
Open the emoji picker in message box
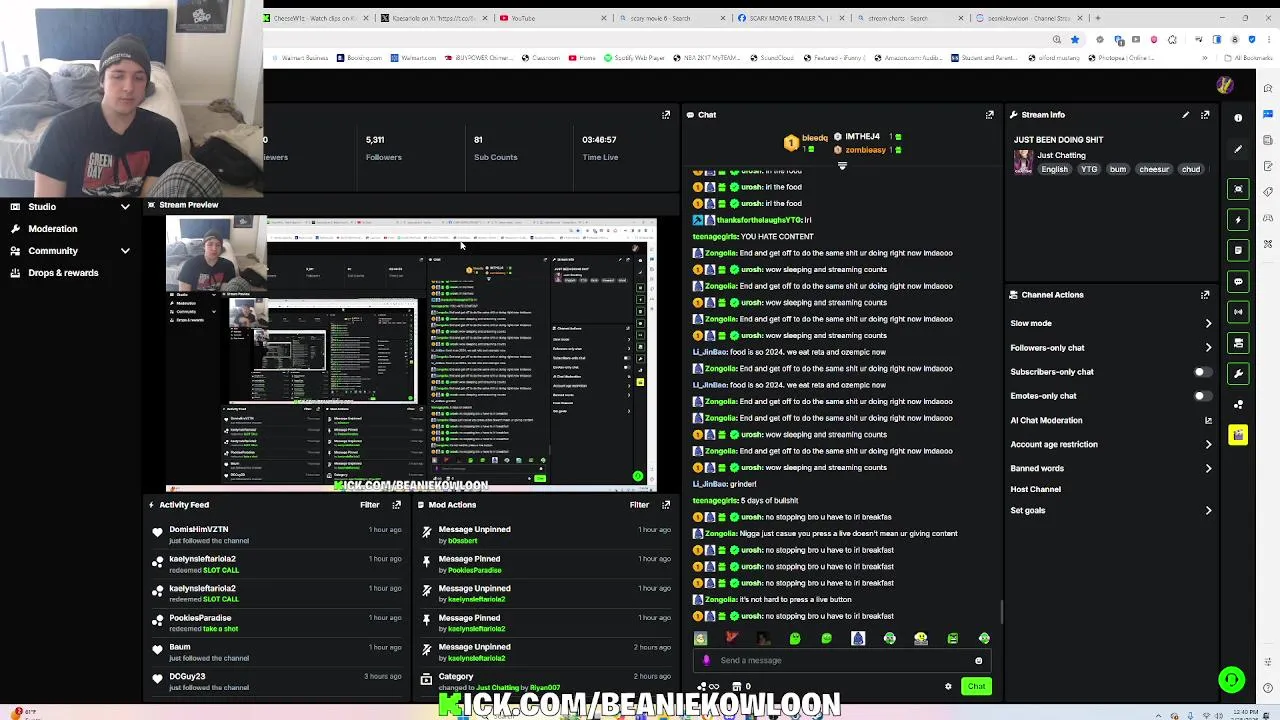tap(979, 660)
